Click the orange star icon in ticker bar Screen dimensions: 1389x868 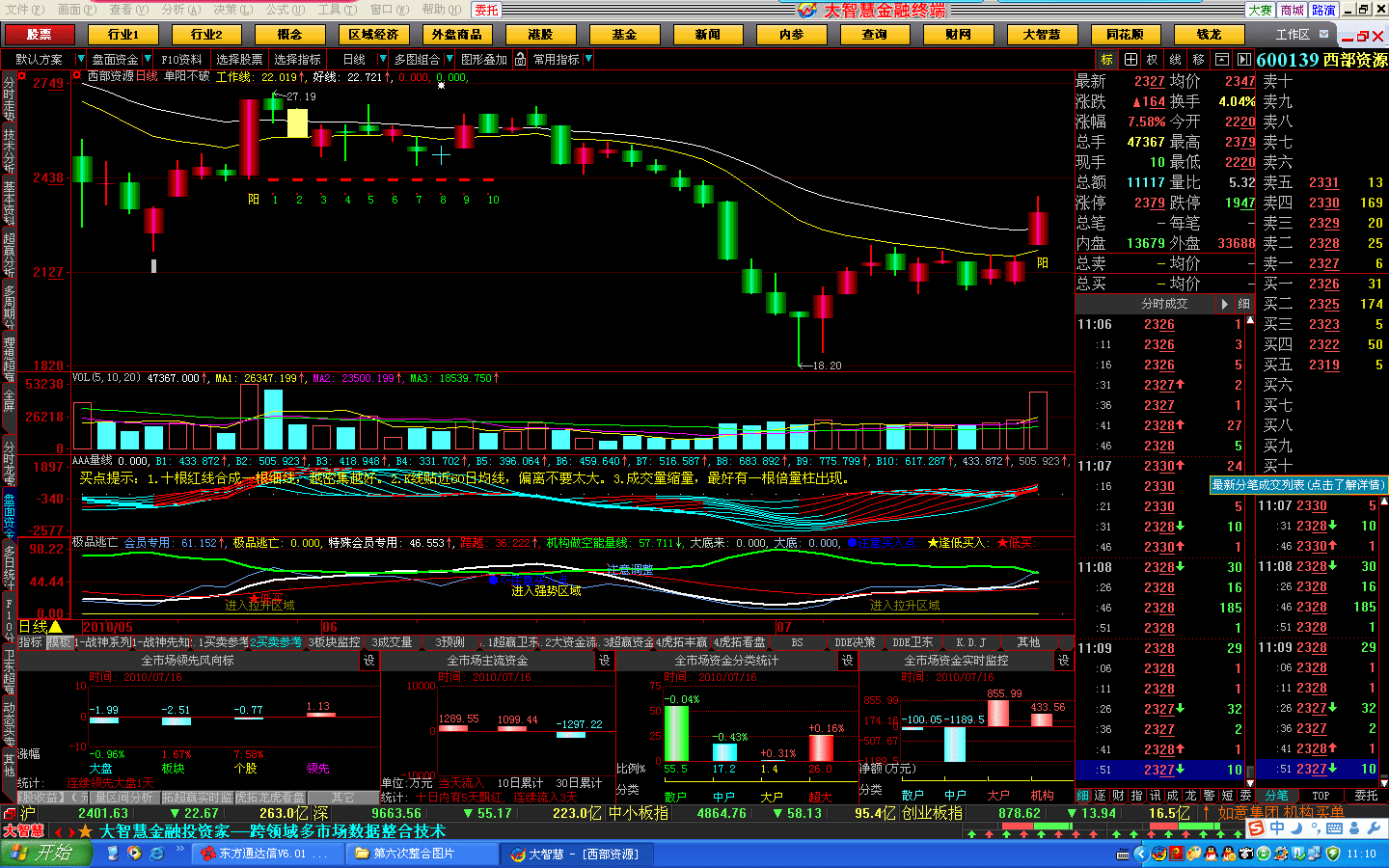[x=85, y=831]
